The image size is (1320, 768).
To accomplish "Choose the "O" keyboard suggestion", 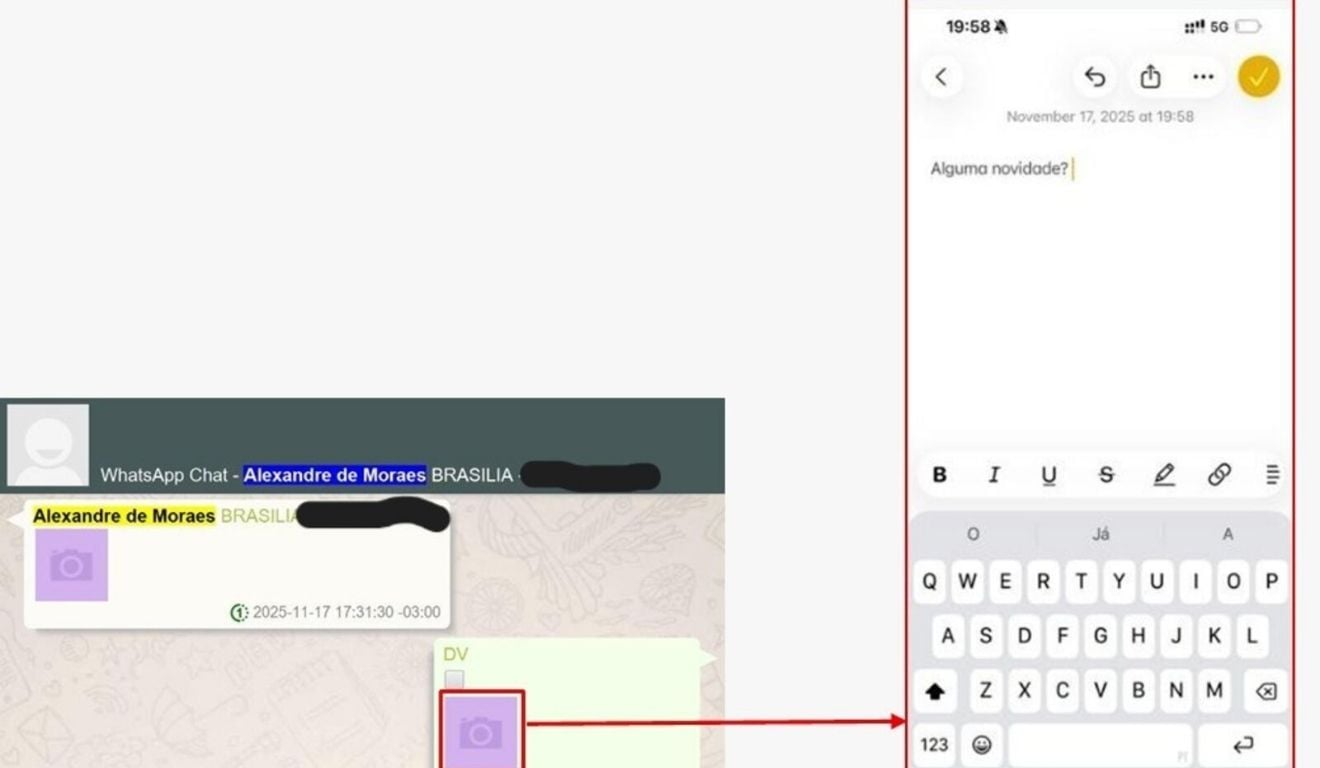I will [973, 534].
